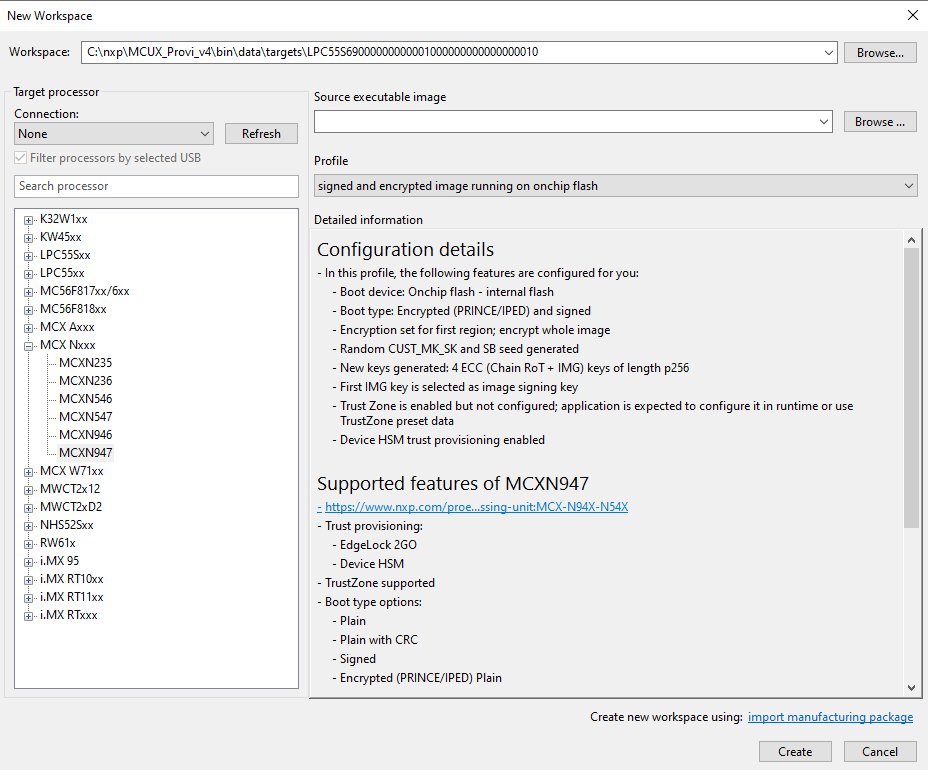Click the Search processor input field
The image size is (928, 770).
(156, 186)
